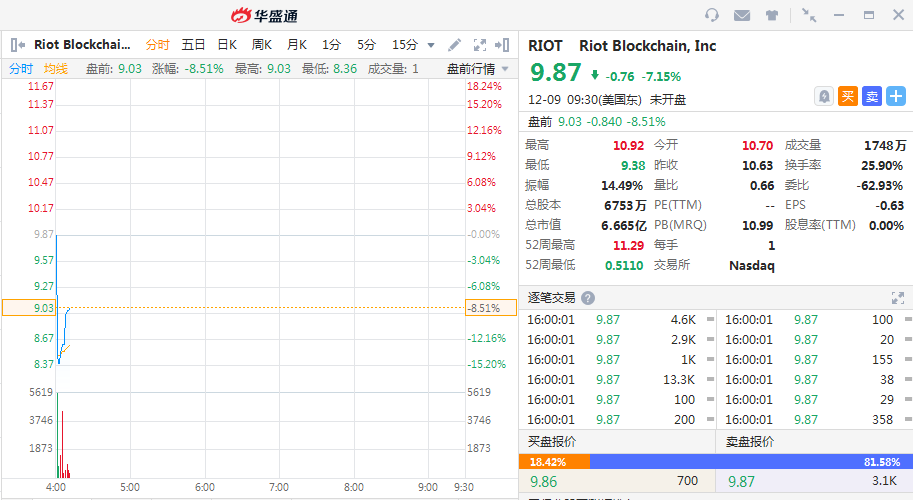913x500 pixels.
Task: Open the 盘前行情 dropdown
Action: [x=477, y=69]
